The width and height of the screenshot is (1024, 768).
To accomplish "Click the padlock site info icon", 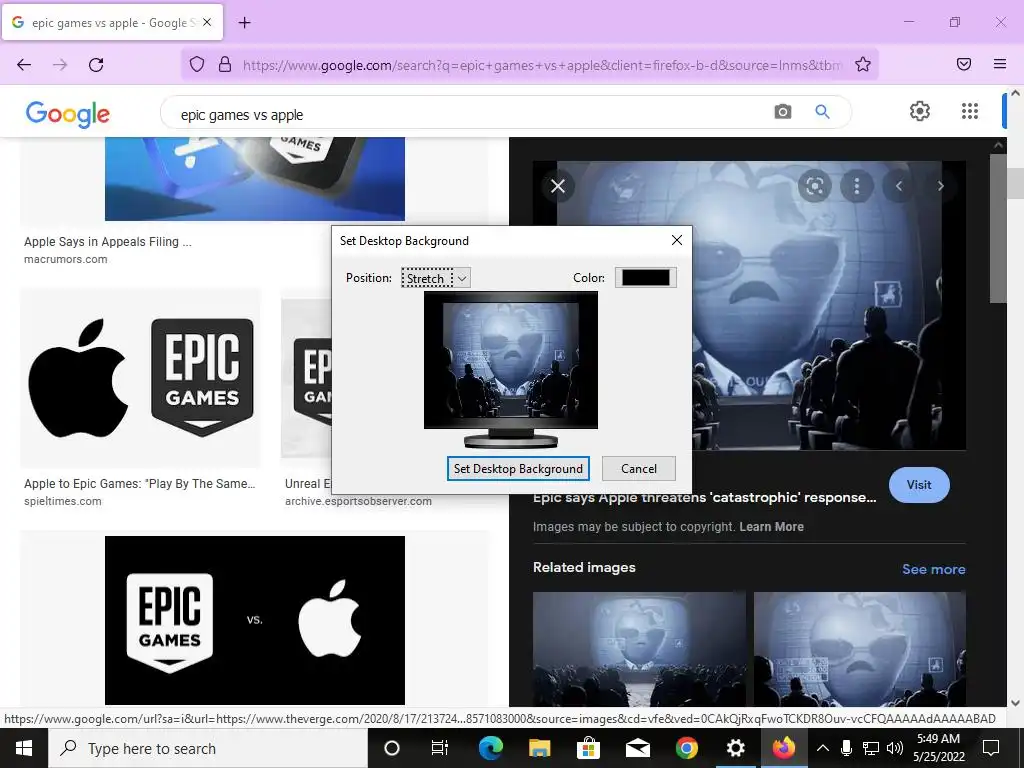I will tap(225, 64).
